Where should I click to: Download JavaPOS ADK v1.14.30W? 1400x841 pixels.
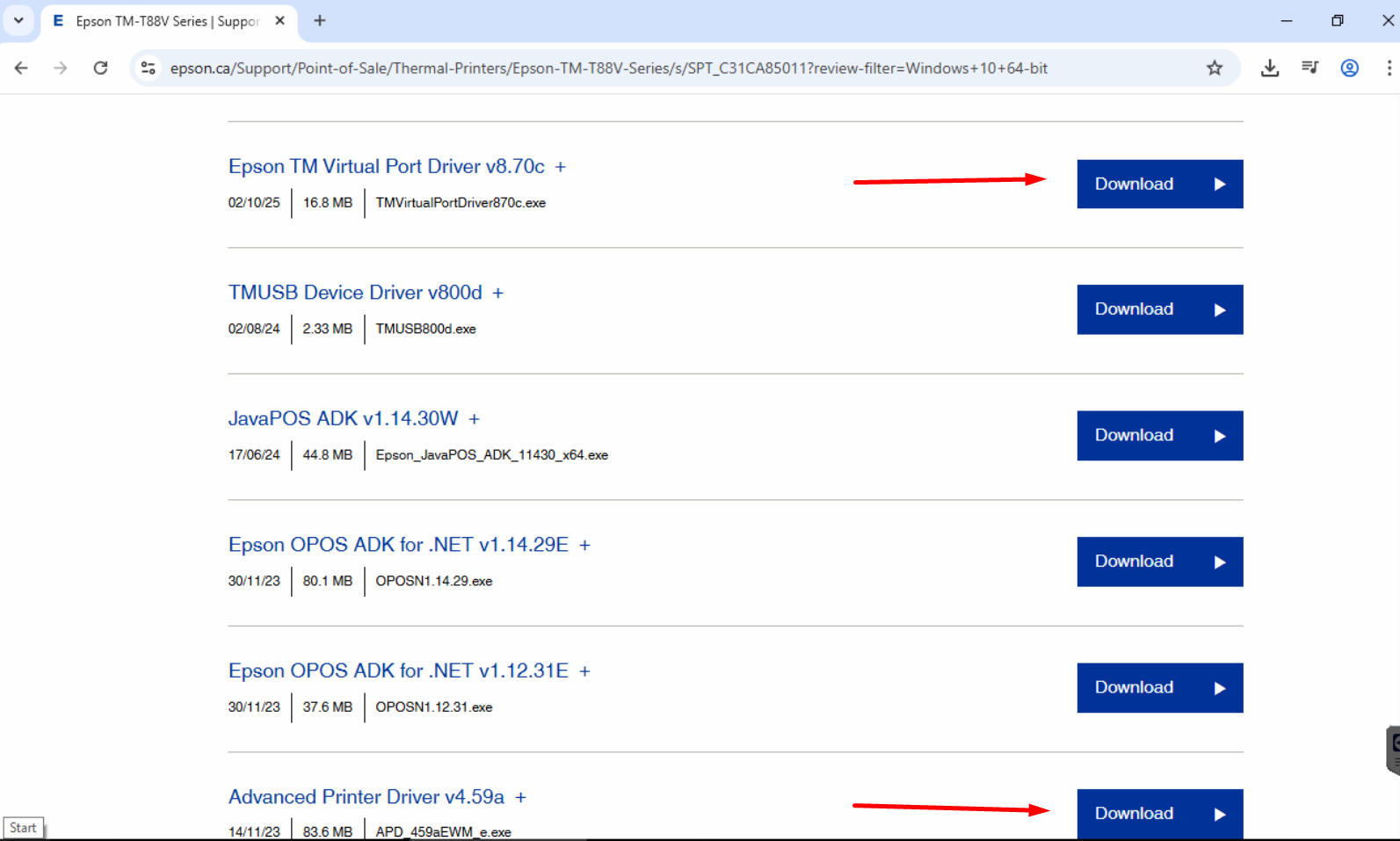1160,435
